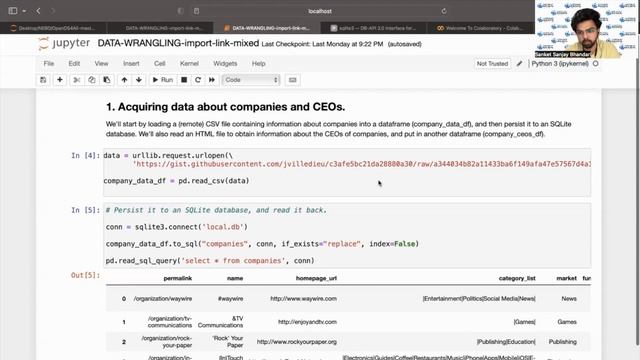Select the active DATA-WRANGLING-import-link tab
The image size is (640, 360).
[267, 28]
